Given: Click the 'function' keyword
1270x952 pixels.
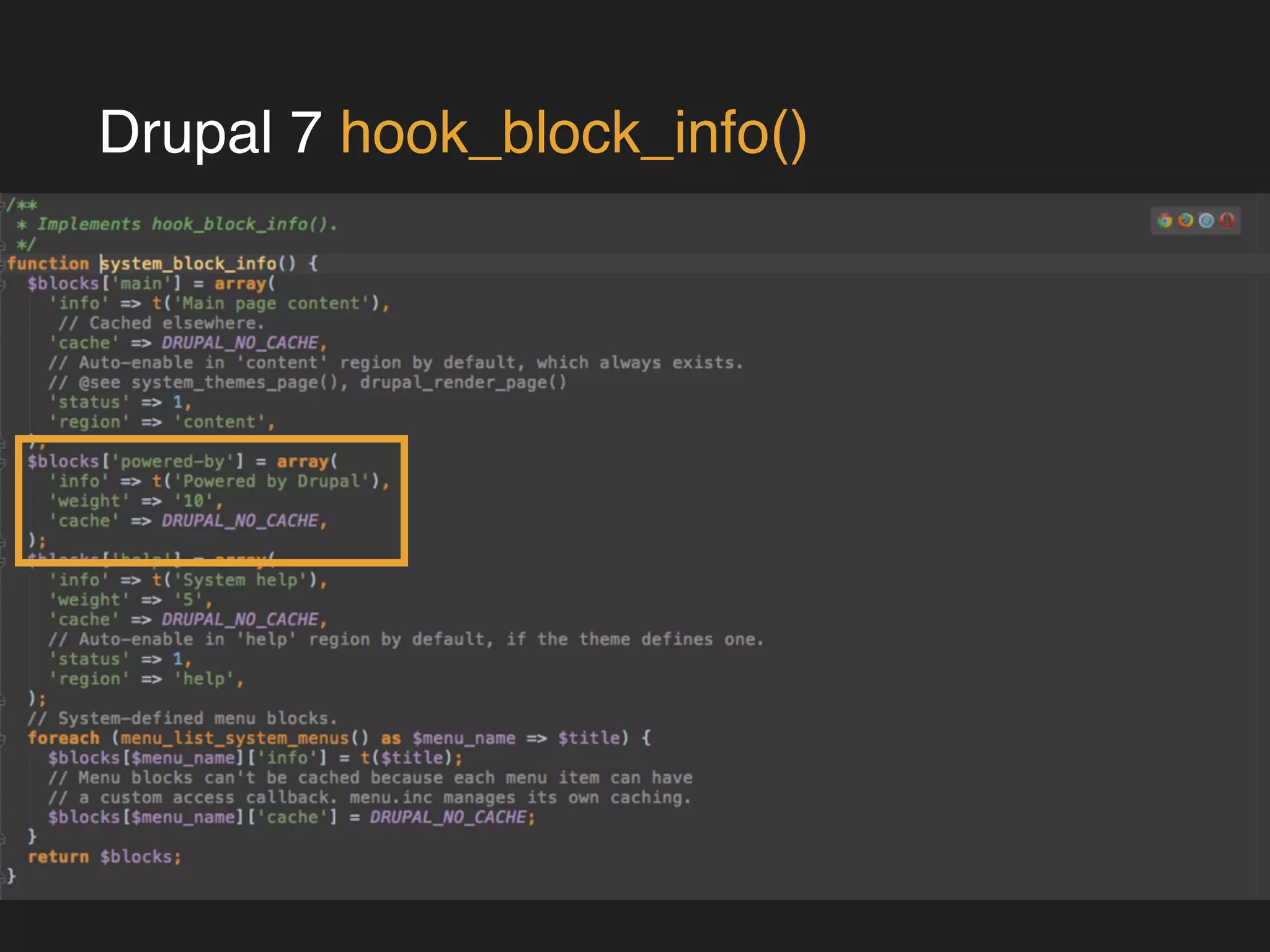Looking at the screenshot, I should tap(48, 264).
